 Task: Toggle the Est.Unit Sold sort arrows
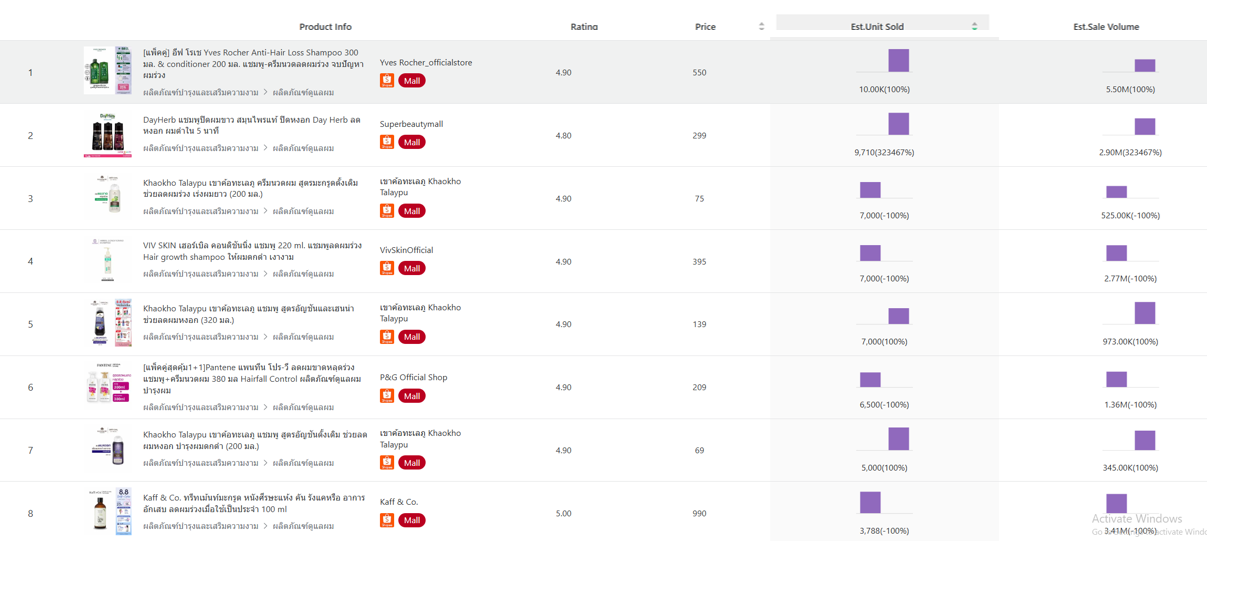pyautogui.click(x=974, y=27)
